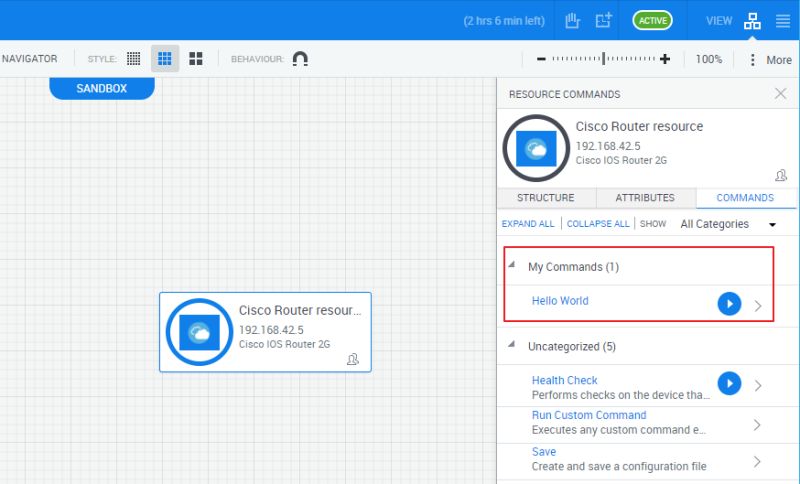The image size is (800, 484).
Task: Close the Resource Commands panel
Action: click(780, 94)
